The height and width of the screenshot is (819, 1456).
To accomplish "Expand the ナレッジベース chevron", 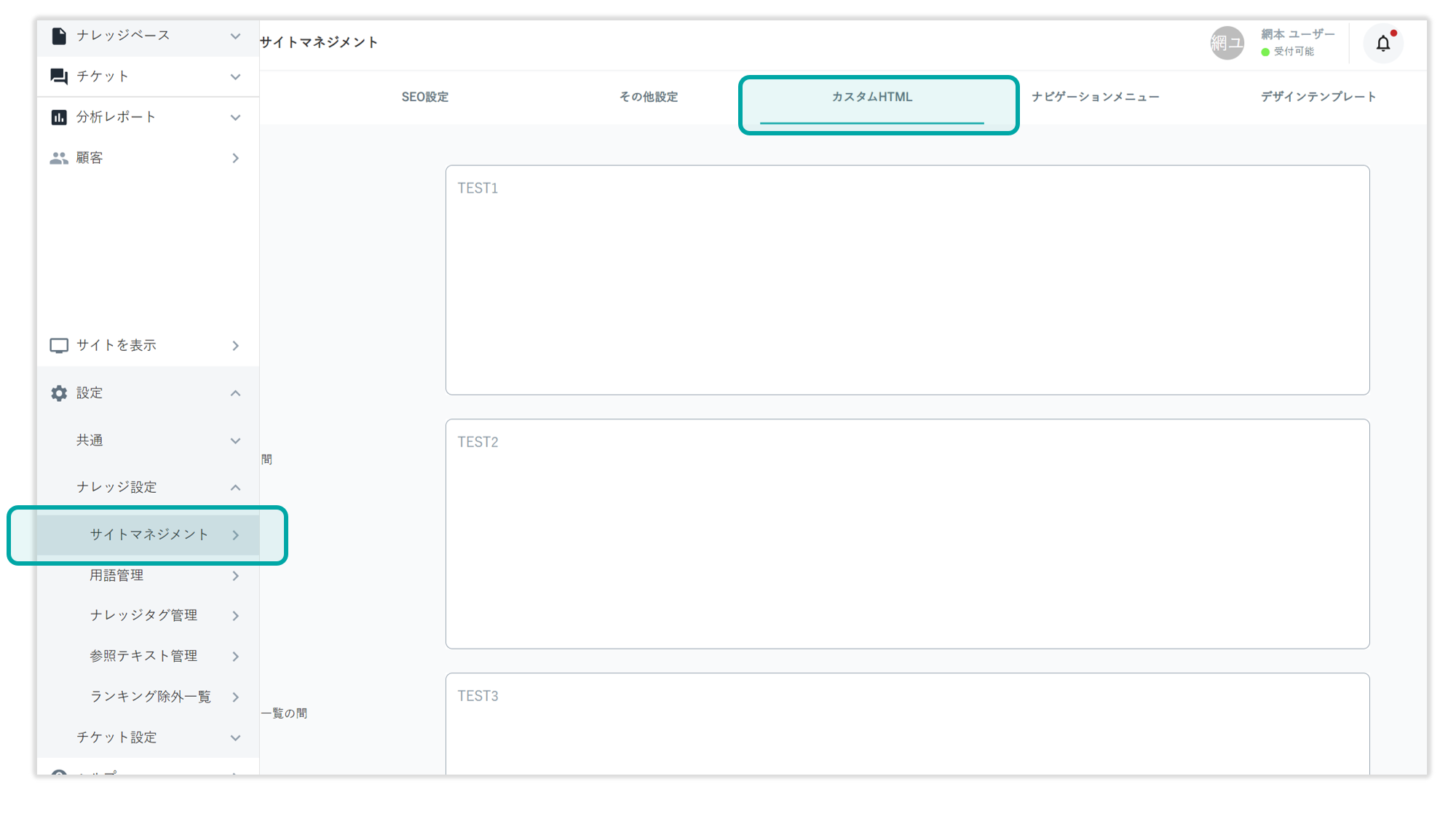I will point(235,36).
